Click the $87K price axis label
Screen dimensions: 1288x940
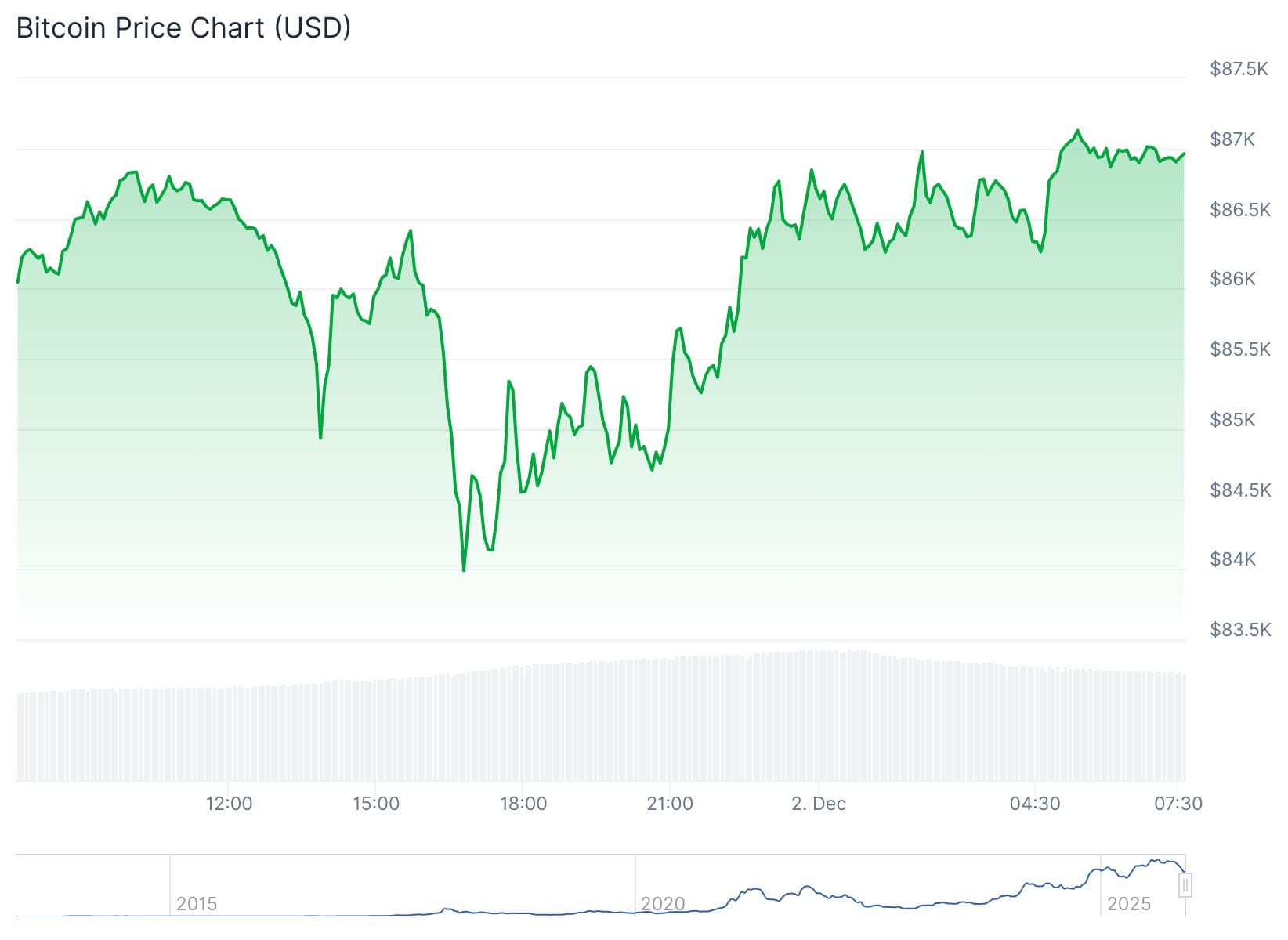[x=1232, y=139]
